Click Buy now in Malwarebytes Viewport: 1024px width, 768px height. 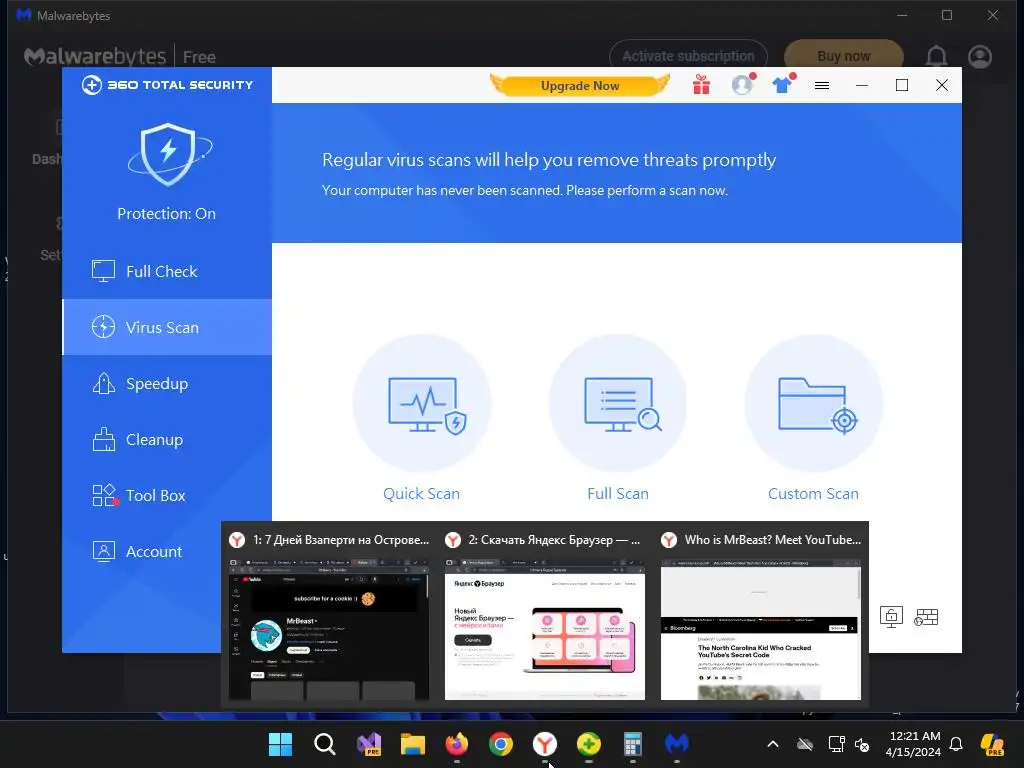[844, 57]
